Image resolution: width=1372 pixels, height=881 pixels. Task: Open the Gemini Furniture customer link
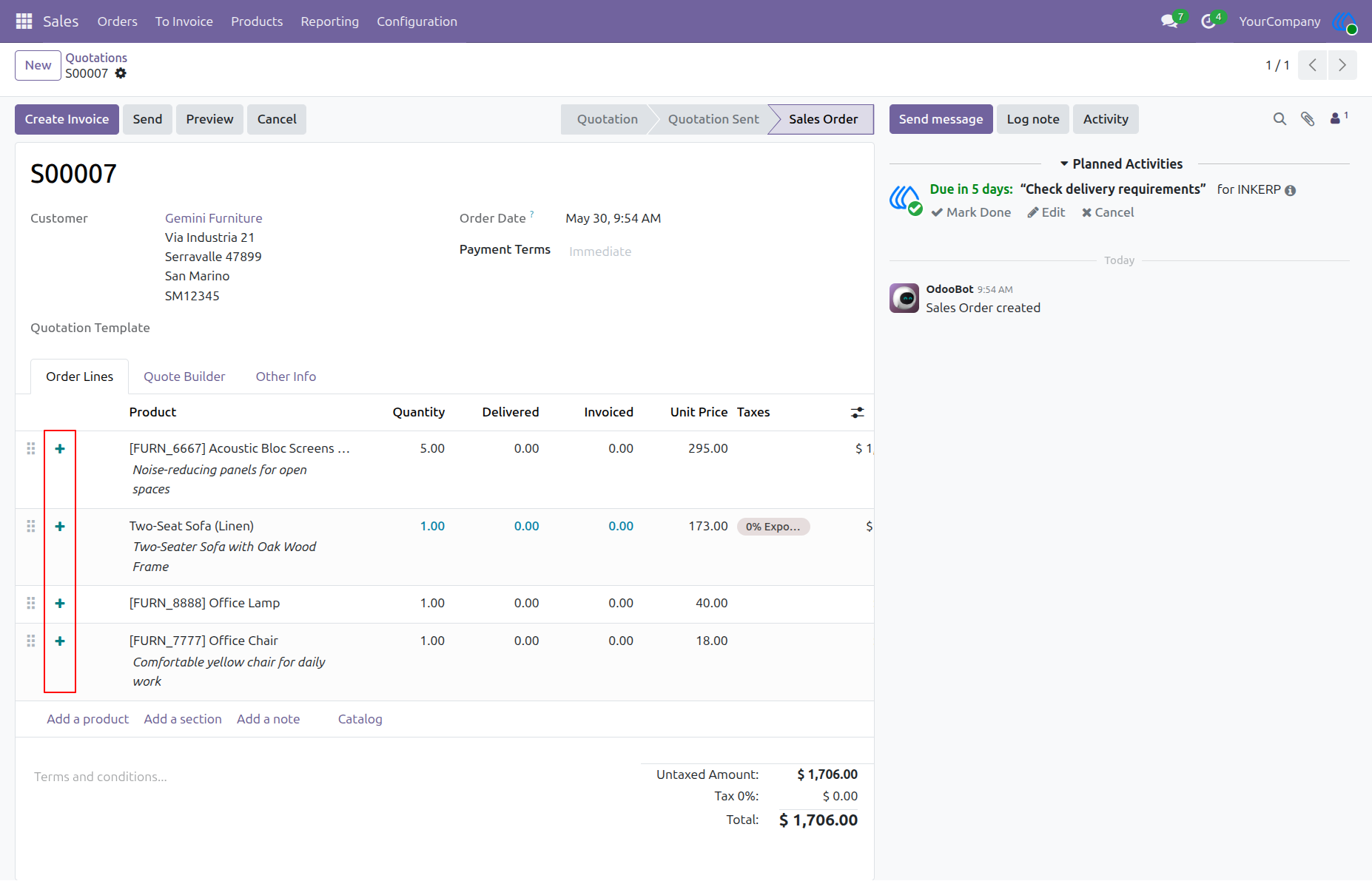[214, 218]
